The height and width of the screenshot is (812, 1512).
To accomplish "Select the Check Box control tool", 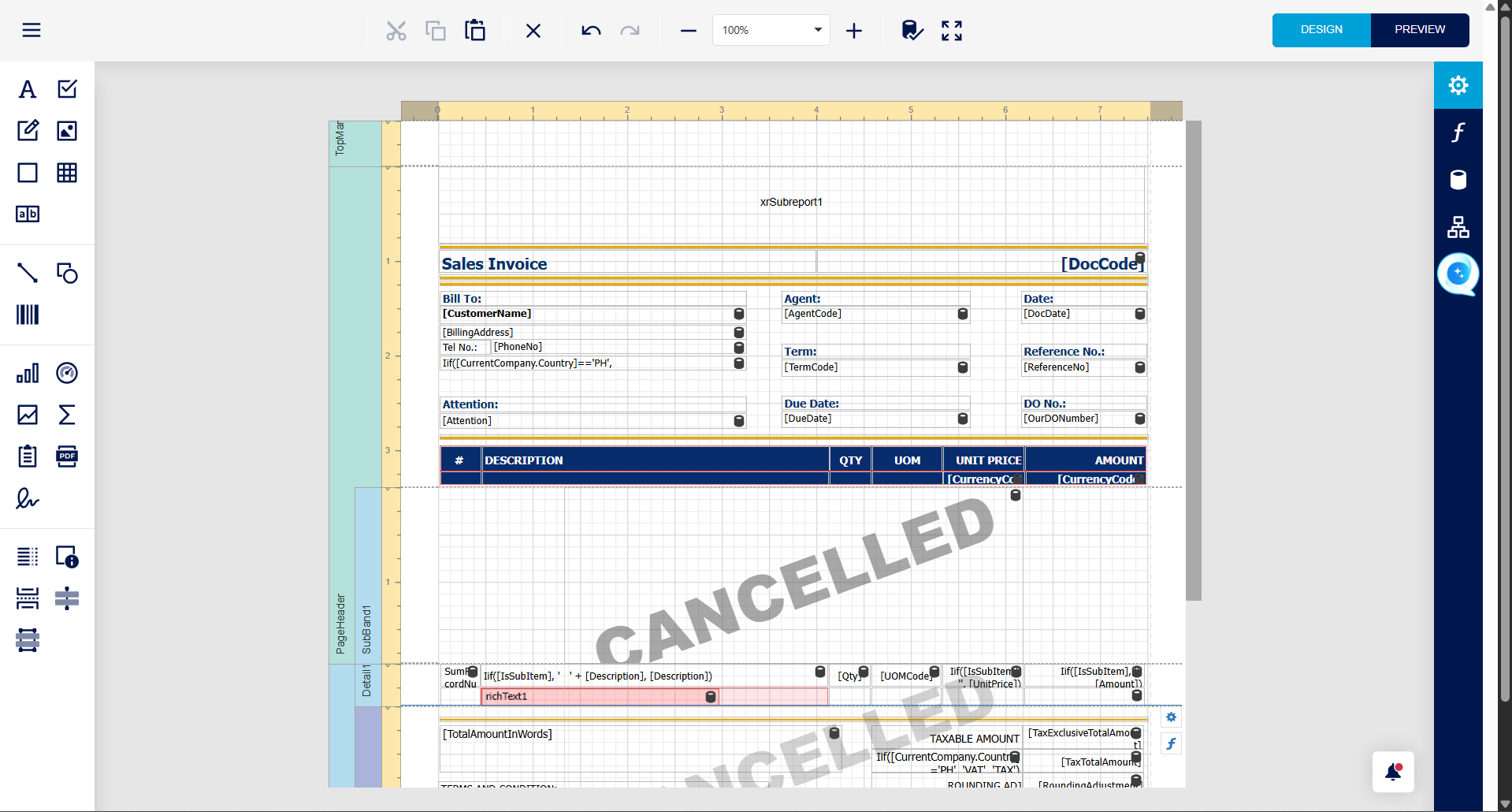I will [67, 89].
